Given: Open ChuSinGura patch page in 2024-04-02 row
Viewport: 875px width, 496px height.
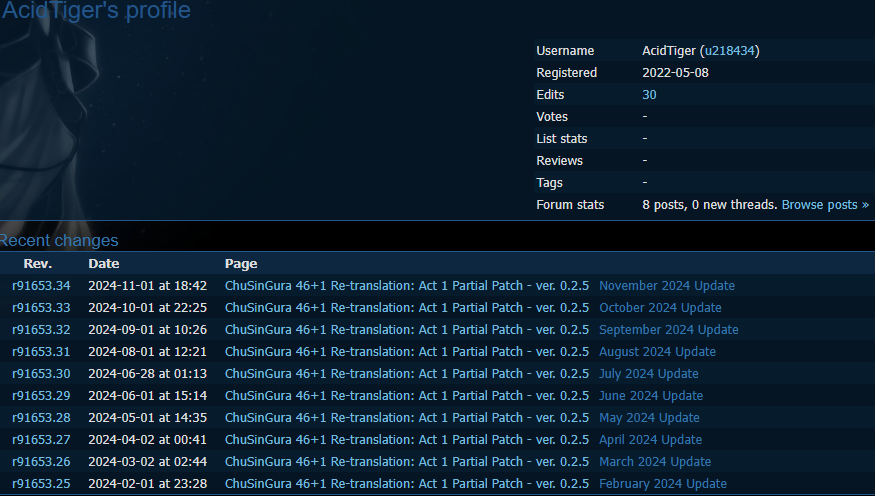Looking at the screenshot, I should click(407, 440).
